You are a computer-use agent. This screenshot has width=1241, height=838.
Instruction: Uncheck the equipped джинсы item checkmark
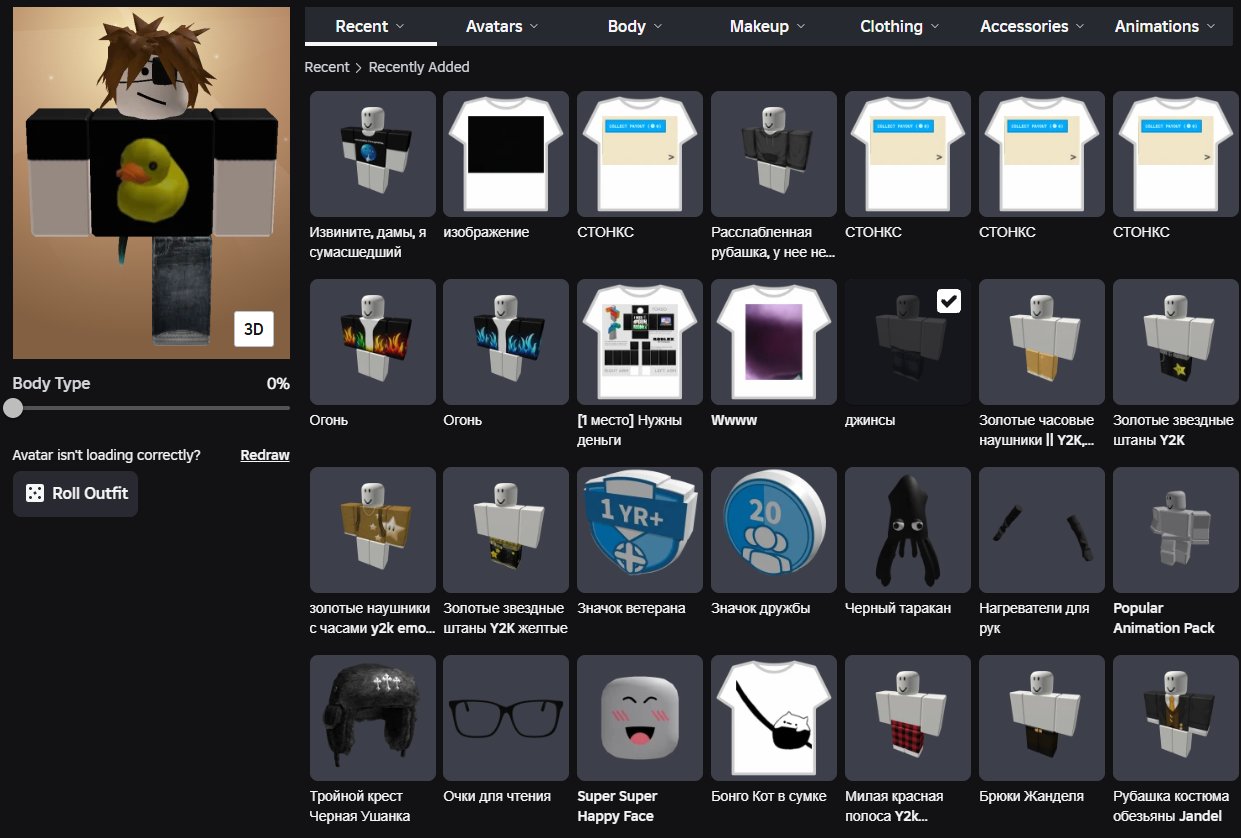(x=949, y=301)
